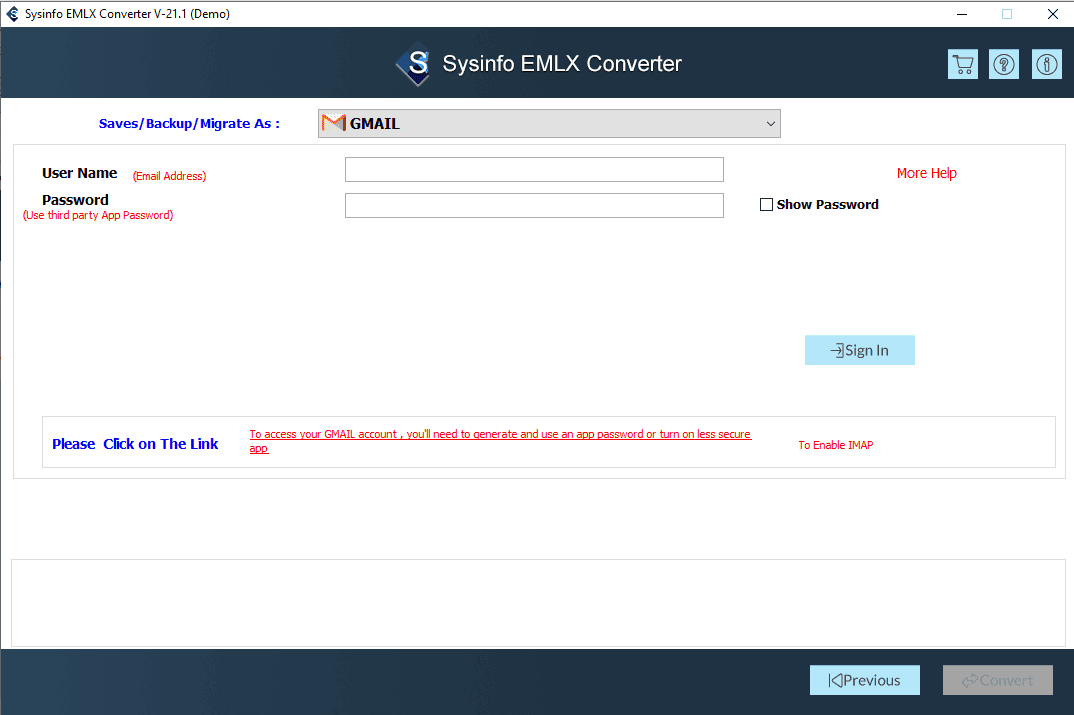Viewport: 1074px width, 715px height.
Task: Enable the Show Password checkbox
Action: [x=766, y=204]
